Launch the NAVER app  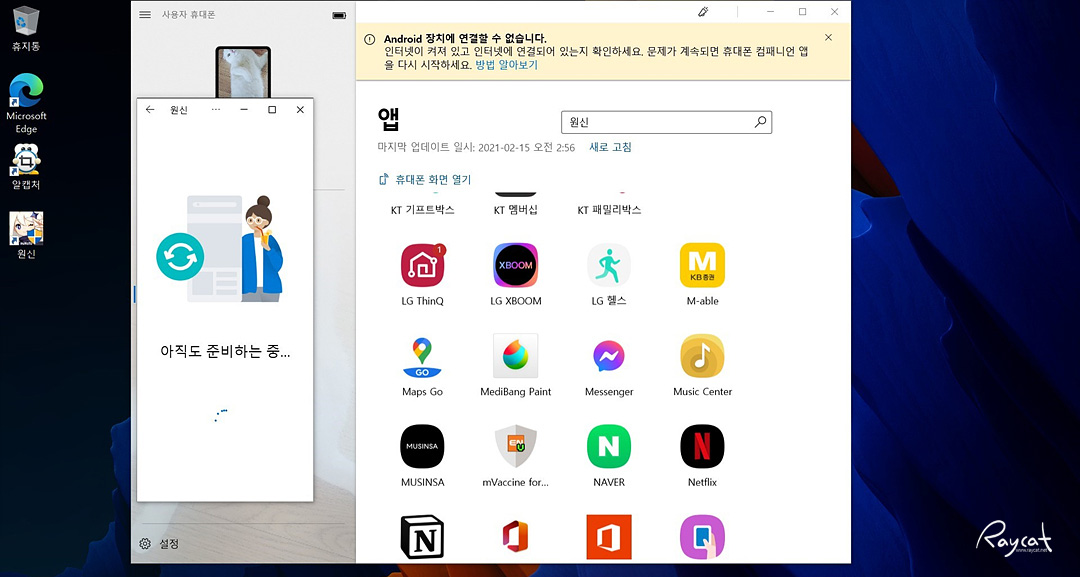[608, 447]
